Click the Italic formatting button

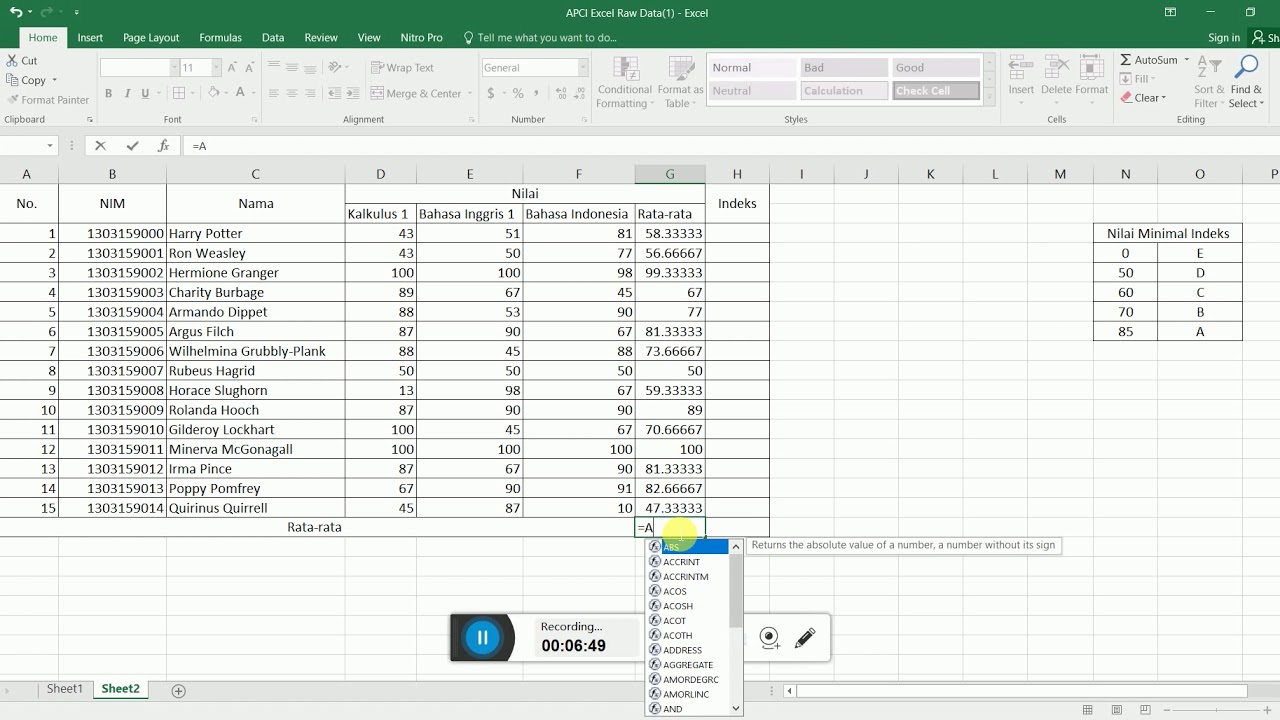[x=127, y=93]
